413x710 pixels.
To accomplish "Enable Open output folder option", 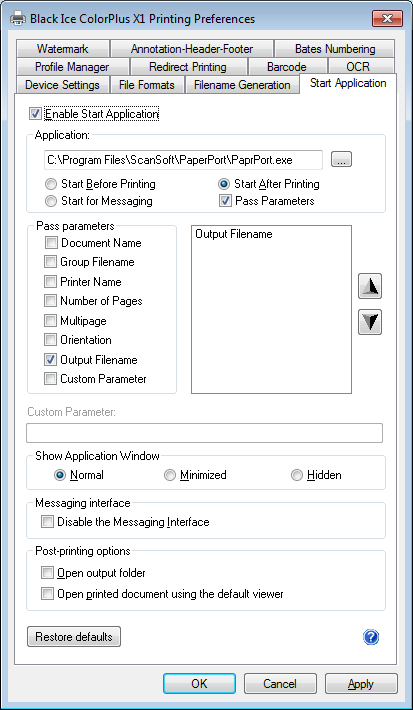I will click(x=47, y=573).
